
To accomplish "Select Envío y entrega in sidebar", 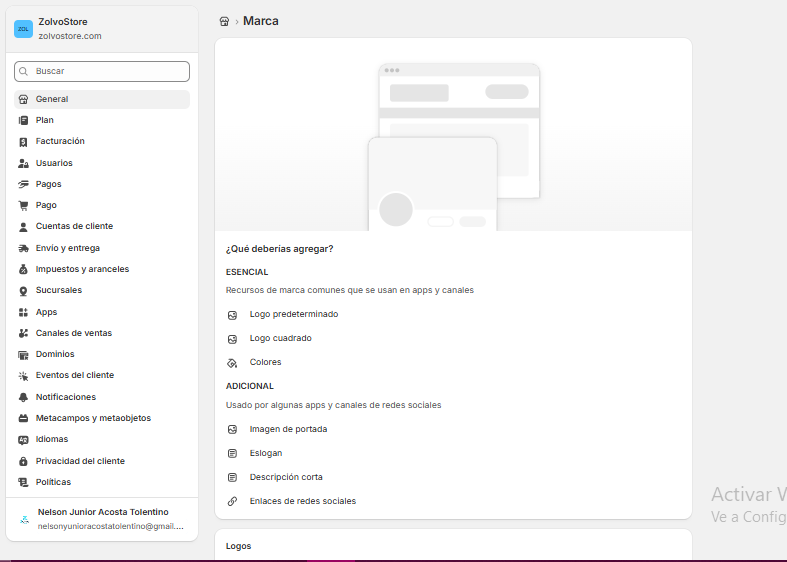I will tap(102, 248).
